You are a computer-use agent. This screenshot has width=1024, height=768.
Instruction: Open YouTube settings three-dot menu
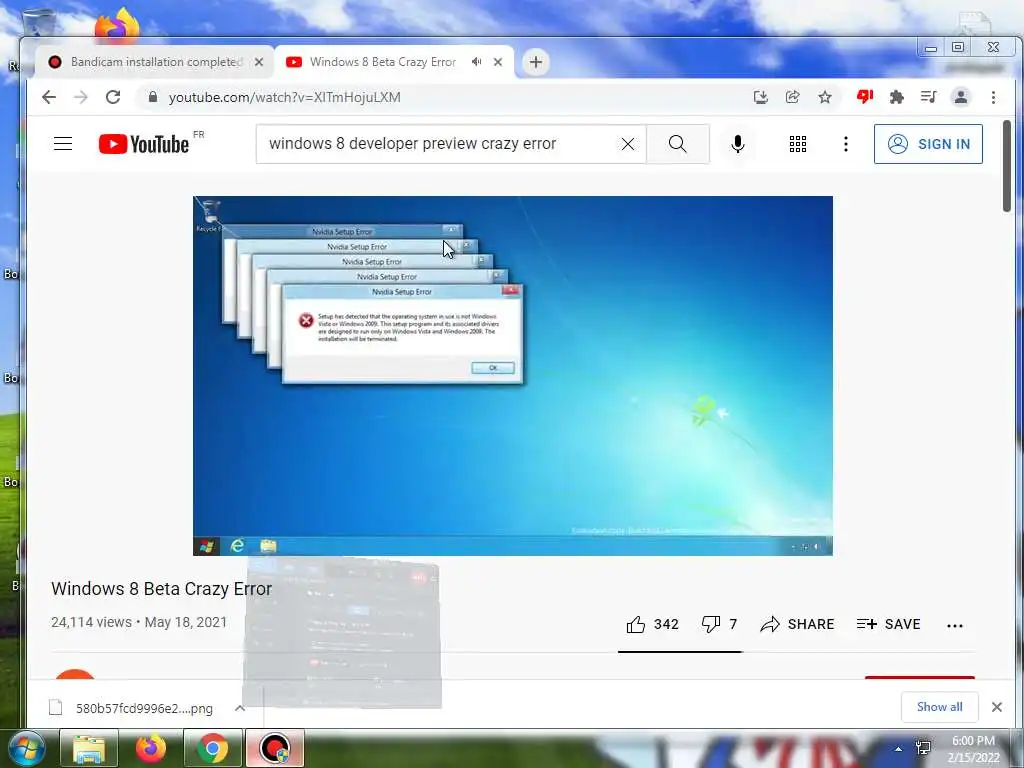point(846,144)
